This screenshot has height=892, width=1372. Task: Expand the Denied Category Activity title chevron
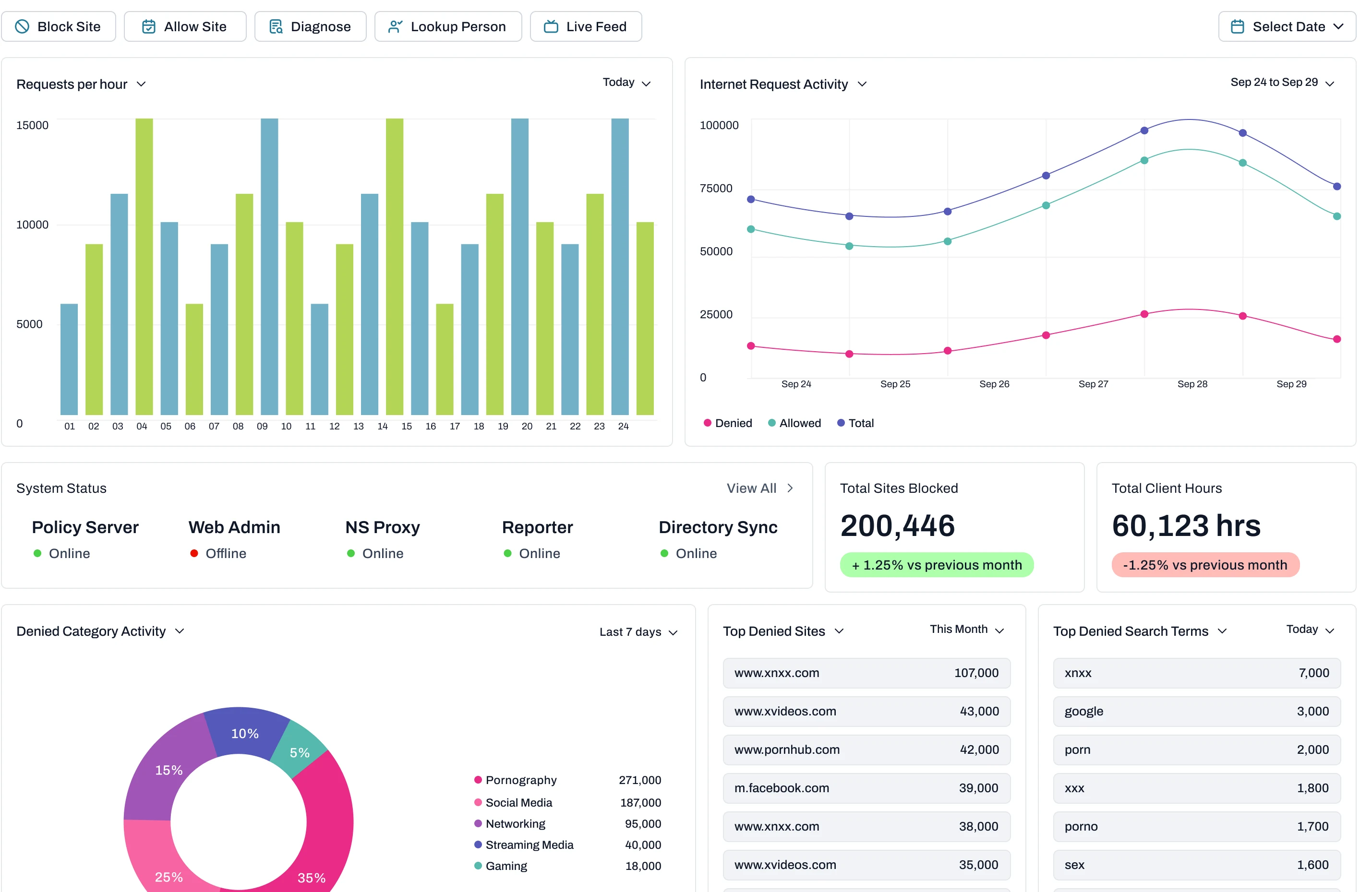(x=179, y=631)
